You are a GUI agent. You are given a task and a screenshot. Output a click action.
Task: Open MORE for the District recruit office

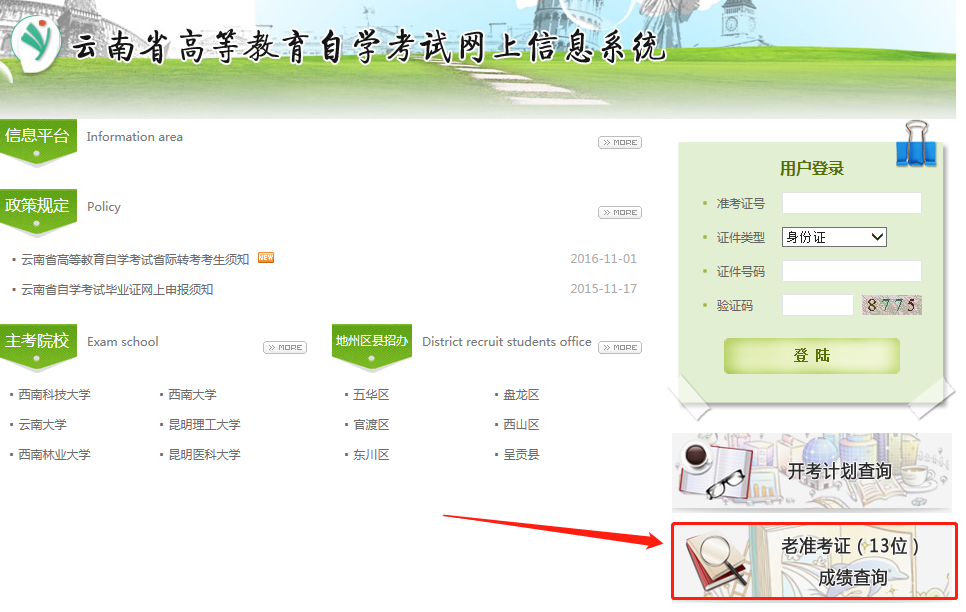click(x=620, y=348)
